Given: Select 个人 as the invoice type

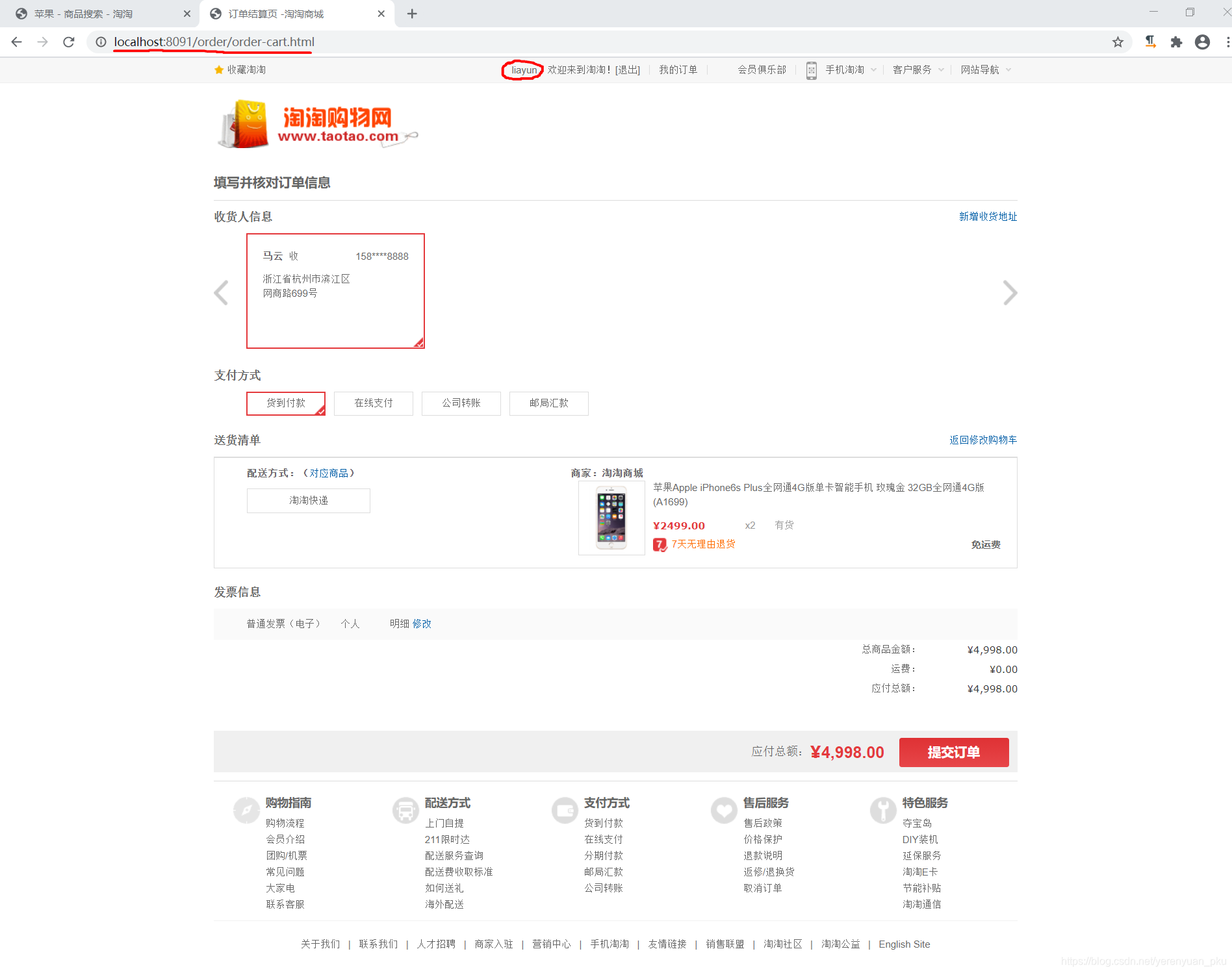Looking at the screenshot, I should [x=350, y=624].
